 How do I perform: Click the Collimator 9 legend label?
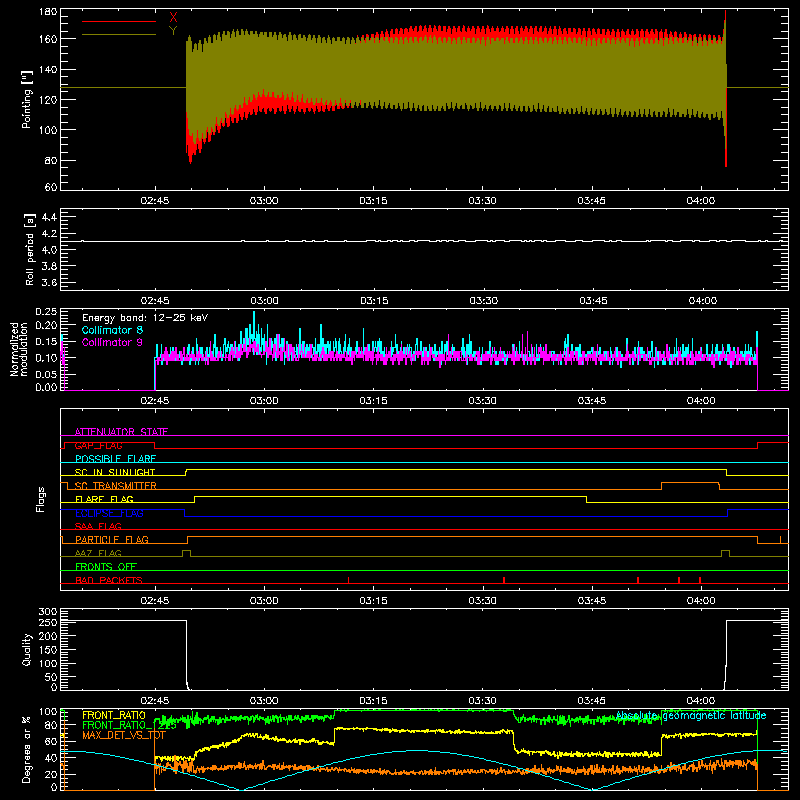[x=112, y=342]
